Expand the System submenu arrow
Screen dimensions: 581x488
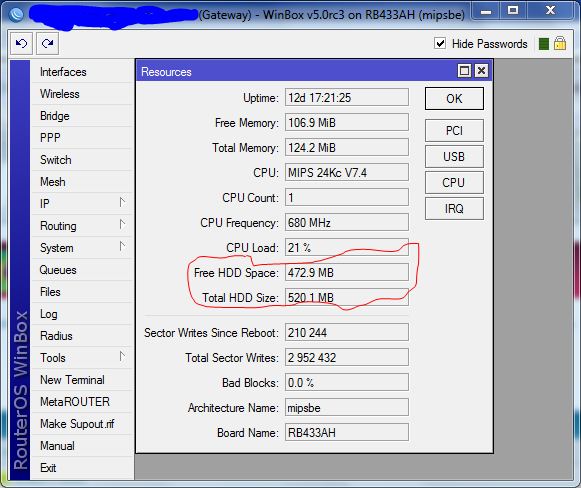[122, 246]
